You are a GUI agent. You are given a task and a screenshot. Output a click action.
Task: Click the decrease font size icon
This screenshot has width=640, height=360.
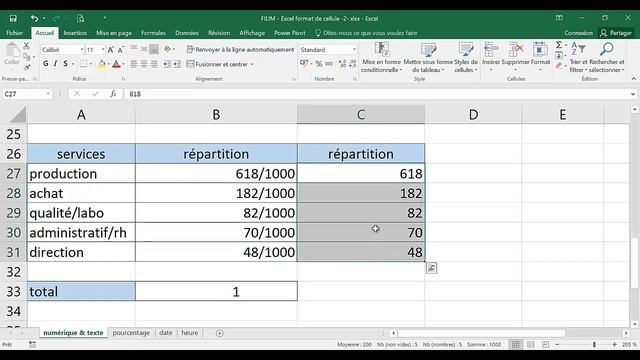pyautogui.click(x=120, y=49)
